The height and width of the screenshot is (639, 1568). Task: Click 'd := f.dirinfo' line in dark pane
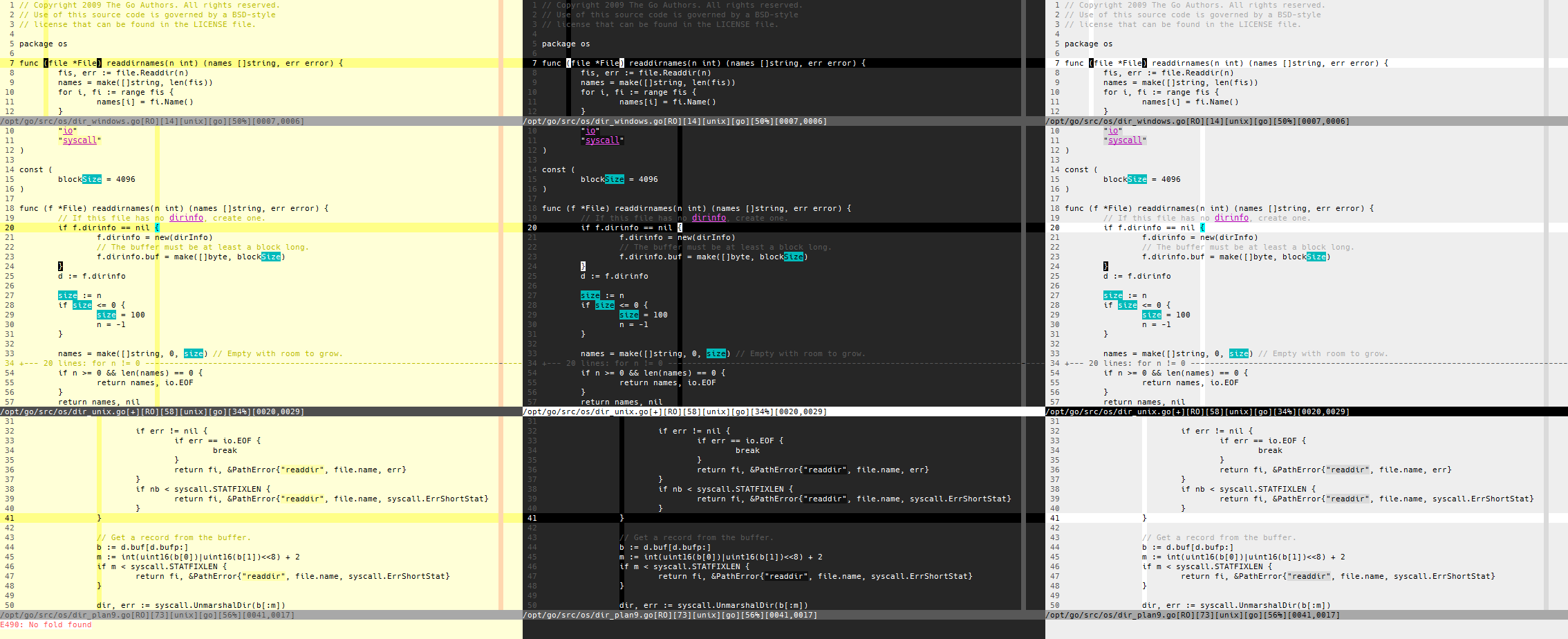pos(615,276)
